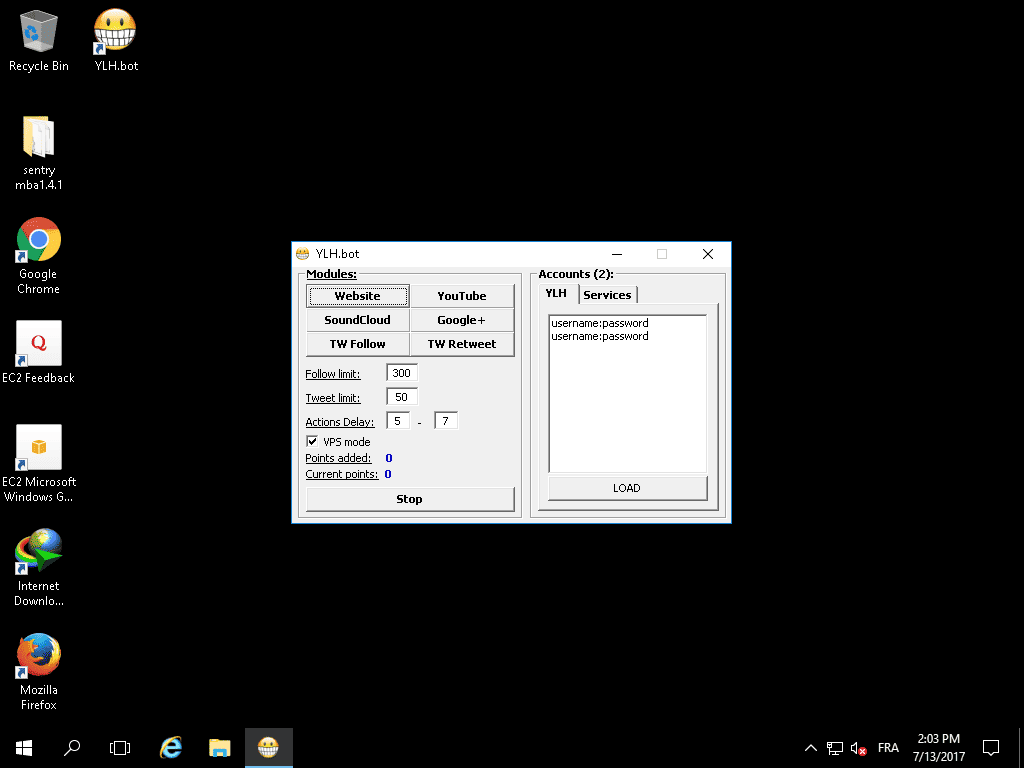Open the network status tray icon
Viewport: 1024px width, 768px height.
[x=835, y=748]
